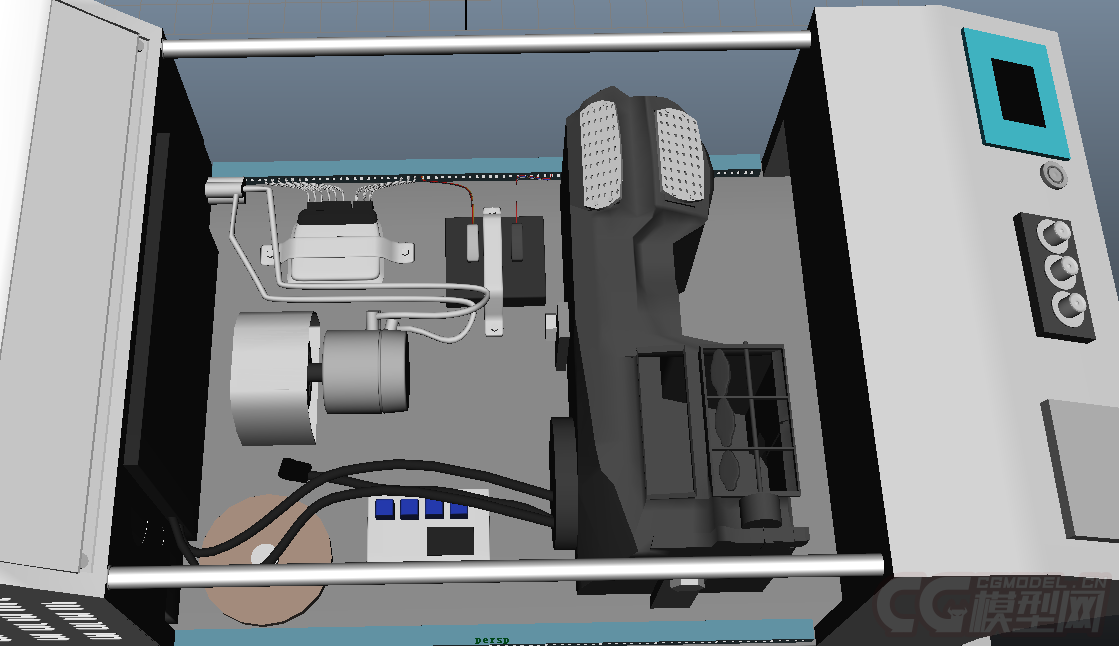Click the persp camera label in the viewport
Screen dimensions: 1119x646
[491, 638]
